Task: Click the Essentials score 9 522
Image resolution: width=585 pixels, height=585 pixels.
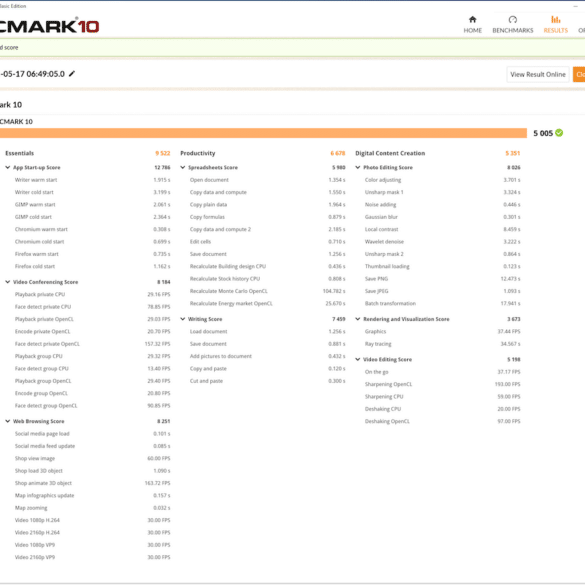Action: [x=163, y=153]
